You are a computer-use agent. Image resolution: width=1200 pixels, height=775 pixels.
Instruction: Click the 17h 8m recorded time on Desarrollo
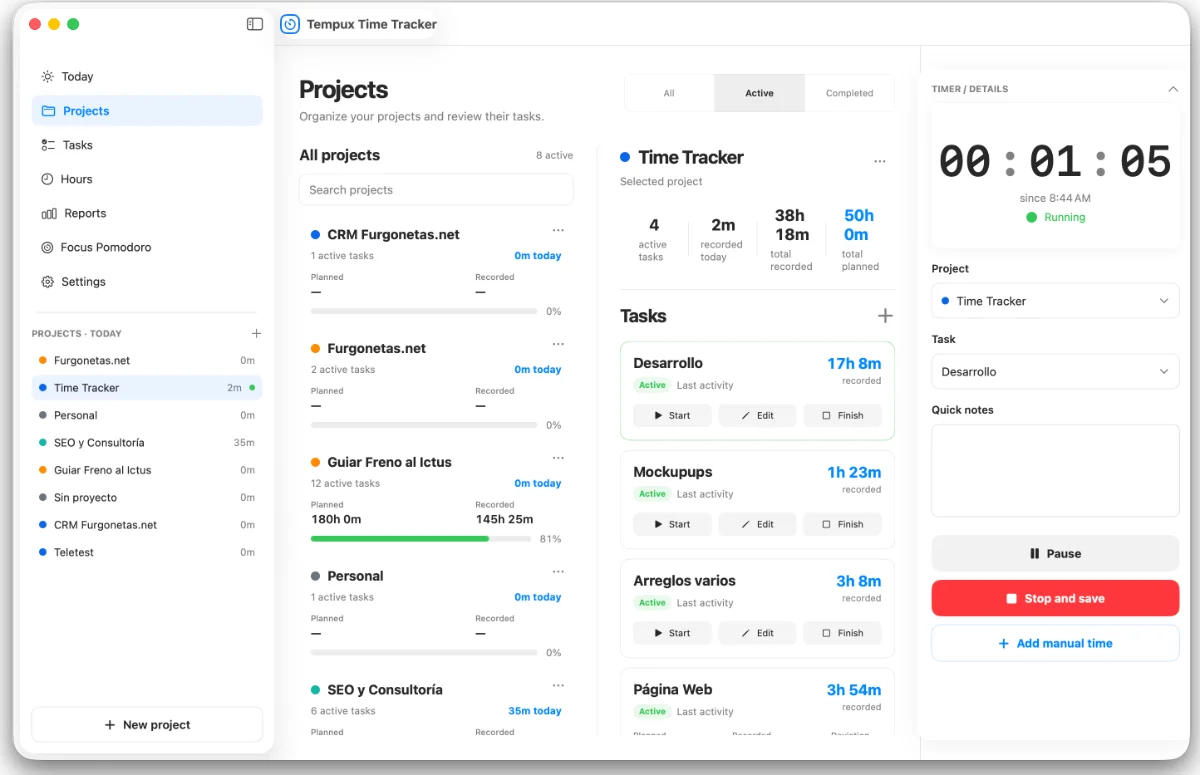[x=854, y=364]
